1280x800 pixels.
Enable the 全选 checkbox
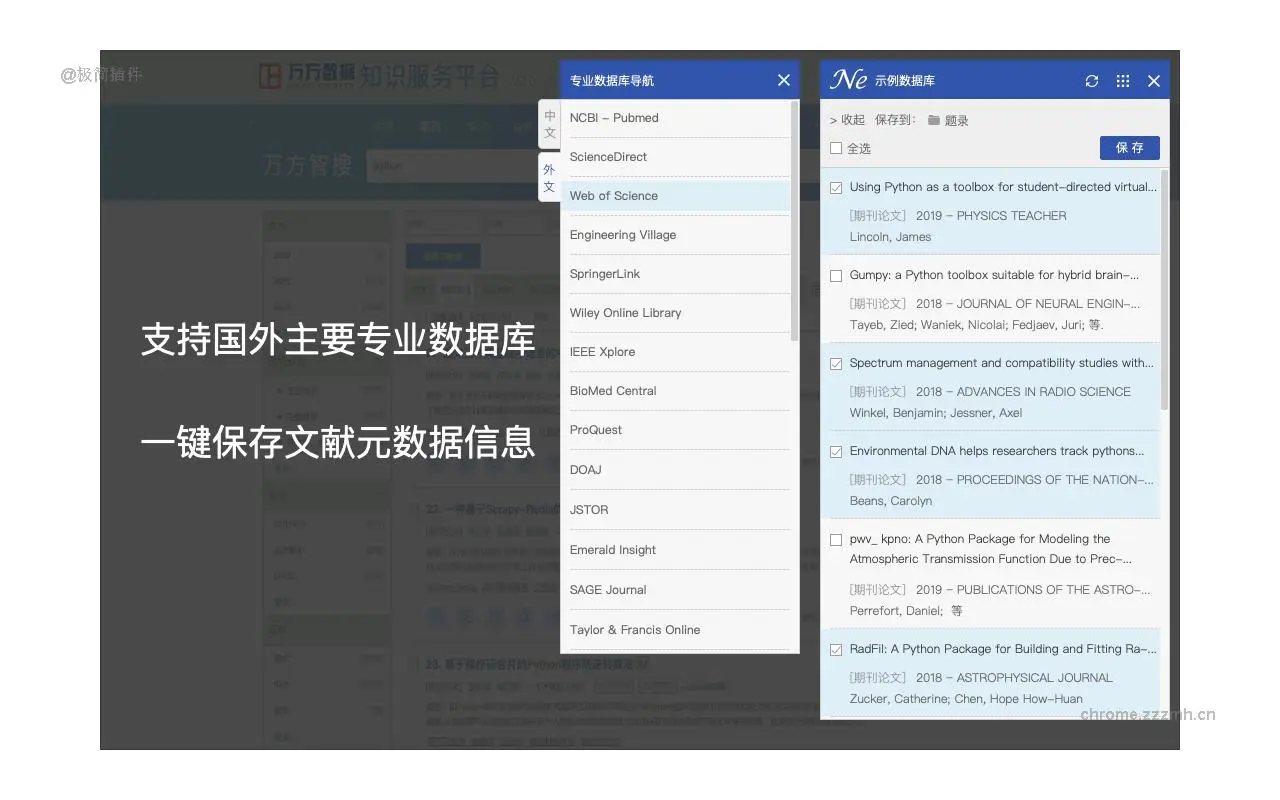[x=836, y=148]
